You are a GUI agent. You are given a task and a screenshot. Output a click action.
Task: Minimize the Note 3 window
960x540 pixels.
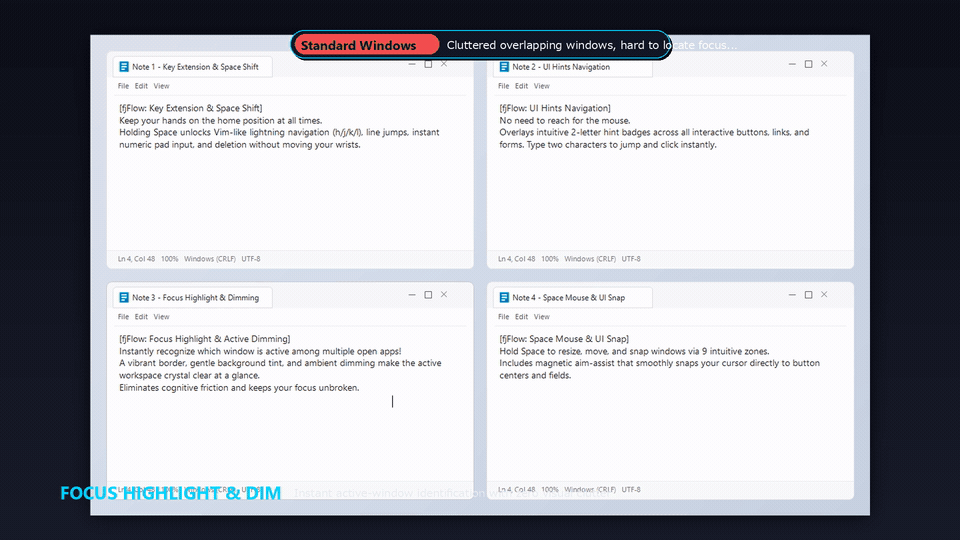coord(411,294)
